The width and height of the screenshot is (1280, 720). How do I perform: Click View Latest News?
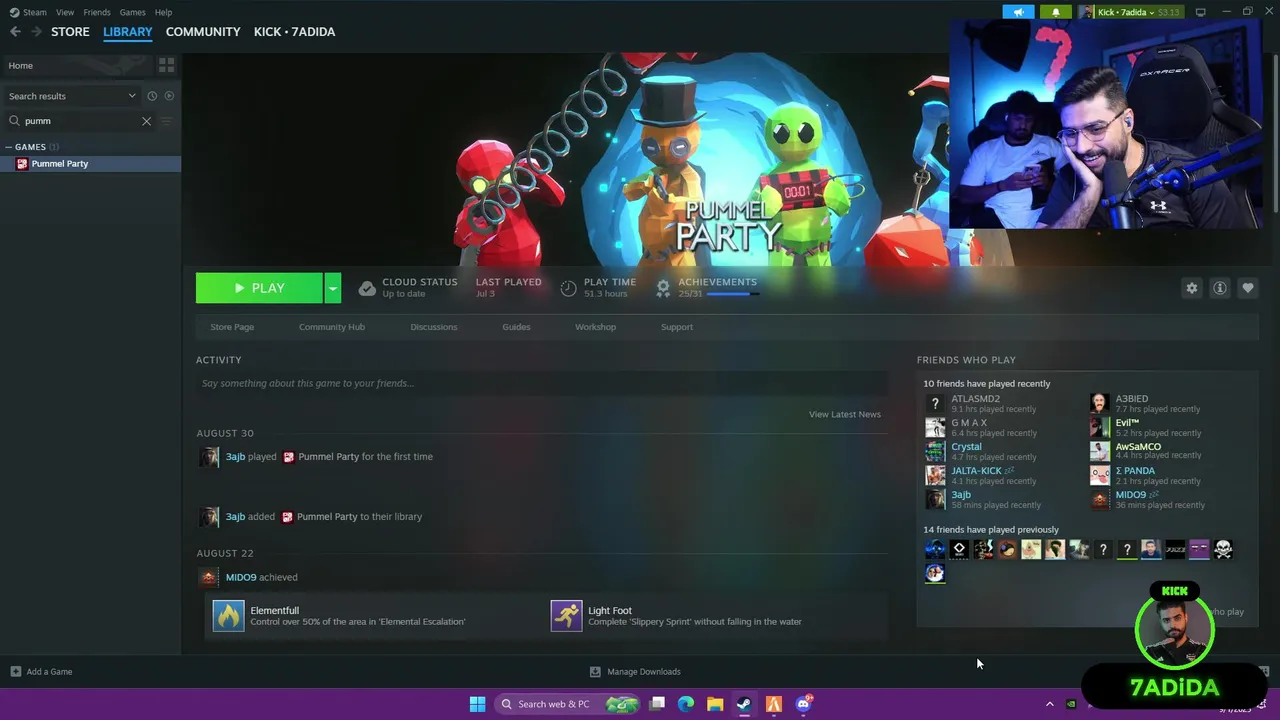845,414
